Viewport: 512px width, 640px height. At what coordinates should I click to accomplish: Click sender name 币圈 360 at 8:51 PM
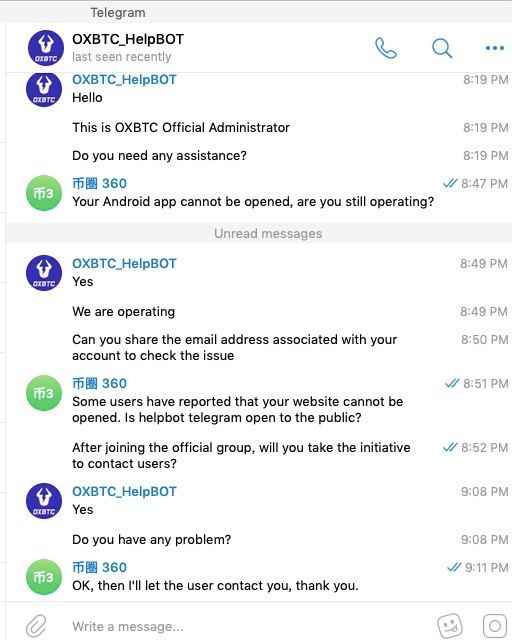click(x=100, y=383)
